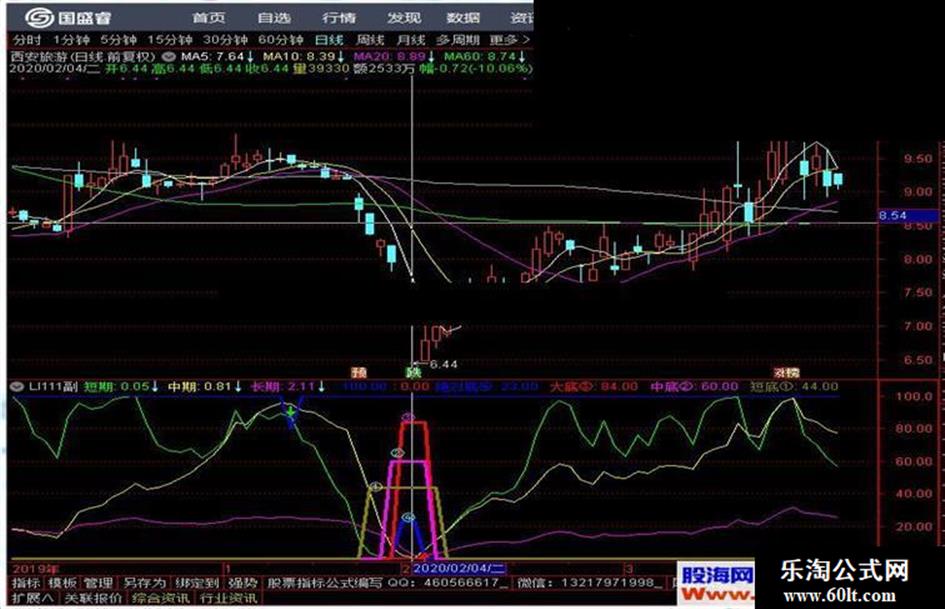Open dropdown beside LI111副 indicator name
The width and height of the screenshot is (945, 609).
pyautogui.click(x=17, y=387)
